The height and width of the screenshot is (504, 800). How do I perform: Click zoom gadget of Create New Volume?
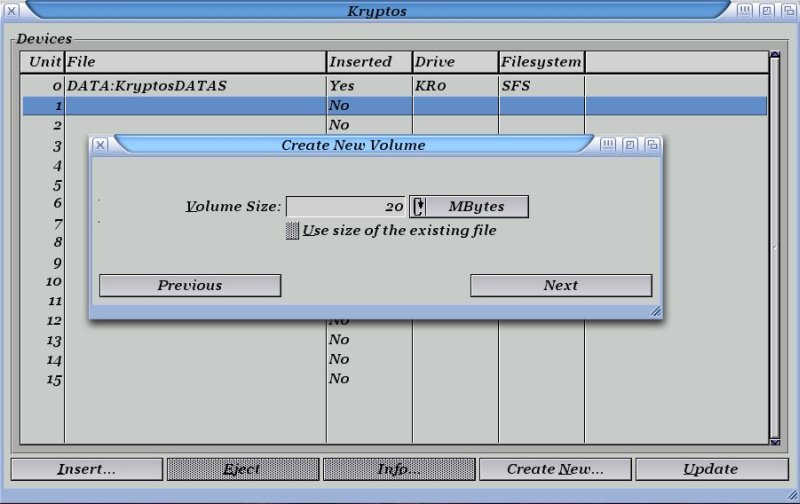click(x=630, y=145)
